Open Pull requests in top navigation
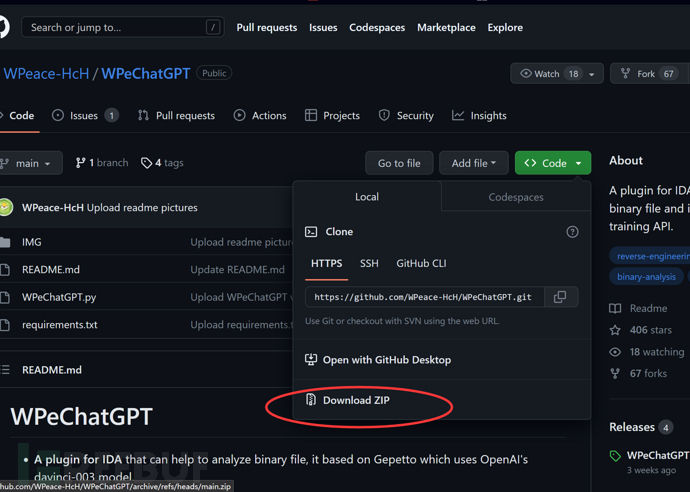This screenshot has width=690, height=492. 267,28
